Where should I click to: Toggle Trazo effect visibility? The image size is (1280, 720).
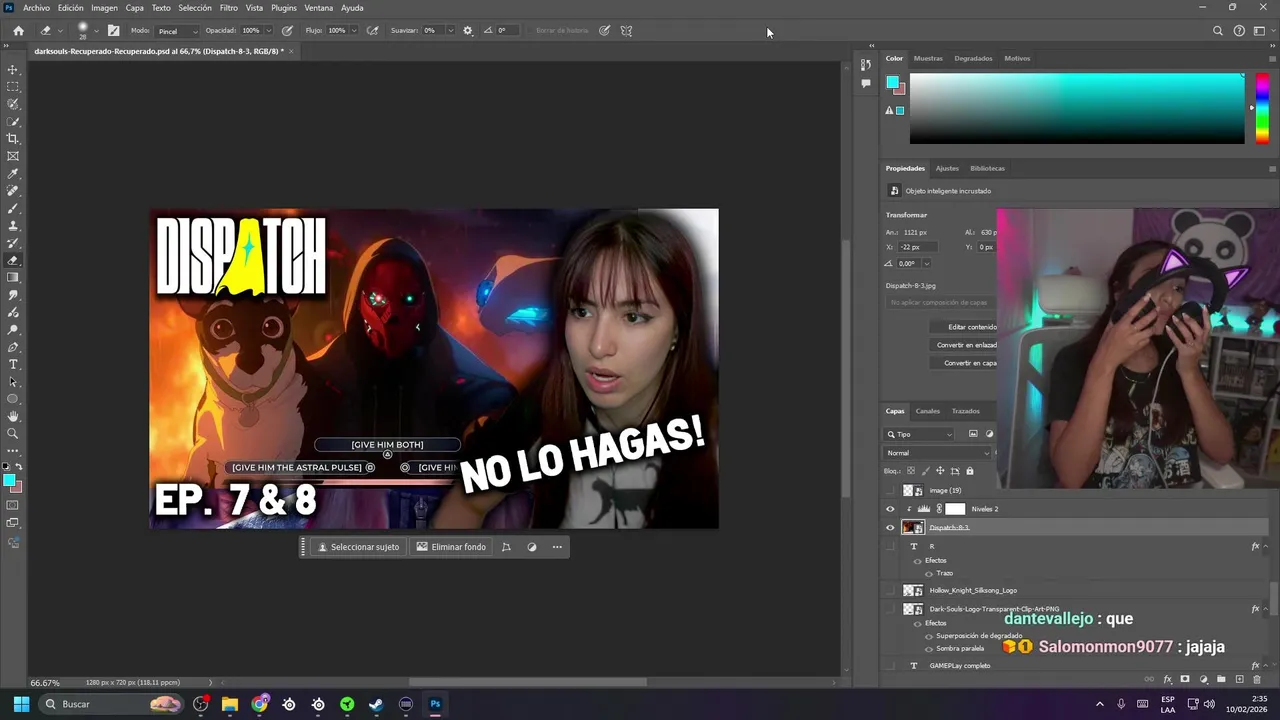(x=929, y=573)
